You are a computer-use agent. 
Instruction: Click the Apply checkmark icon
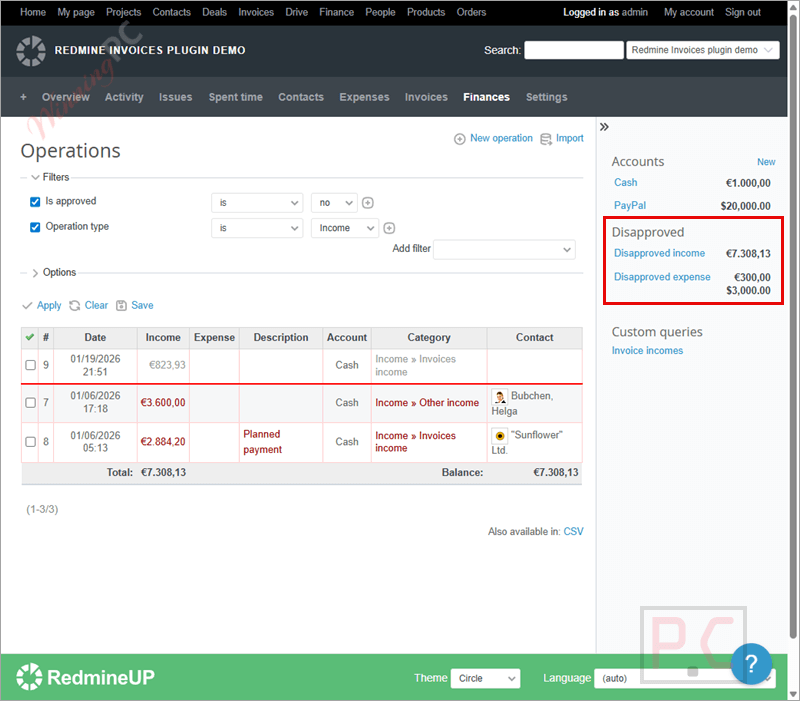[x=27, y=306]
